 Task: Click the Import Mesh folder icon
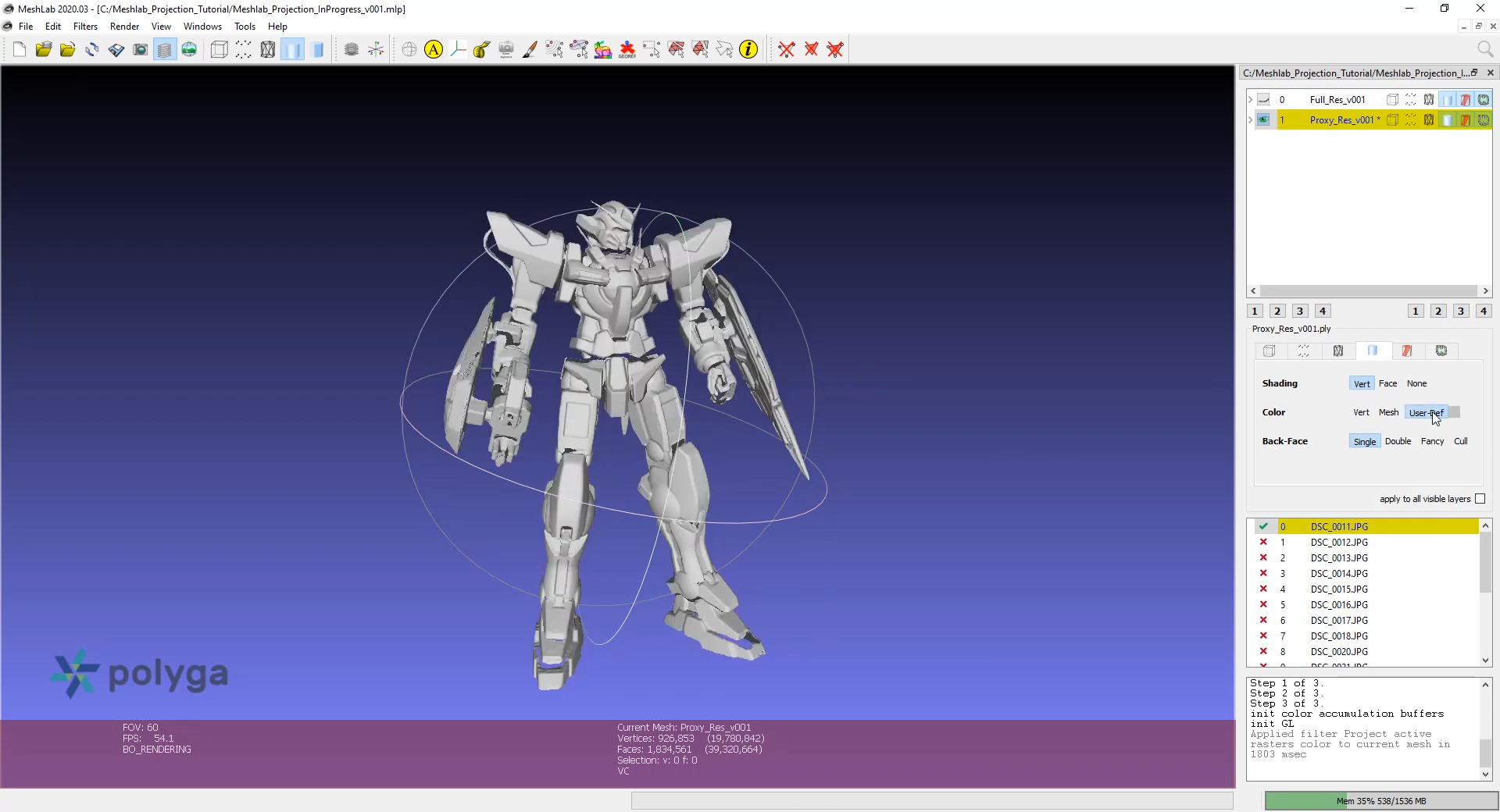68,50
